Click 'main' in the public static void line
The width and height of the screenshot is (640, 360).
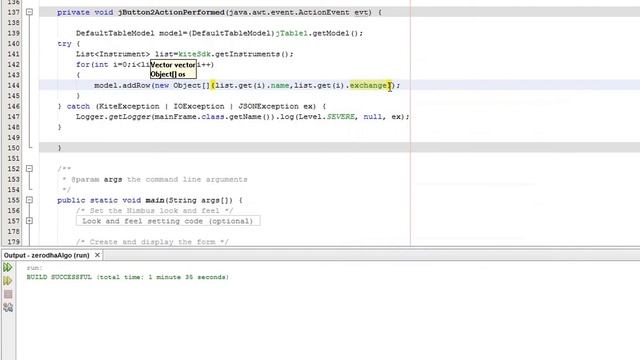pos(155,200)
